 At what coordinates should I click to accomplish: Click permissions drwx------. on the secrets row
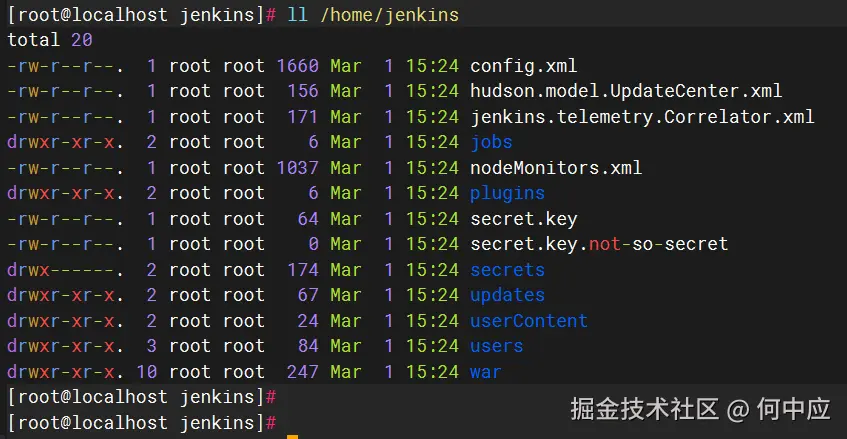pyautogui.click(x=65, y=270)
